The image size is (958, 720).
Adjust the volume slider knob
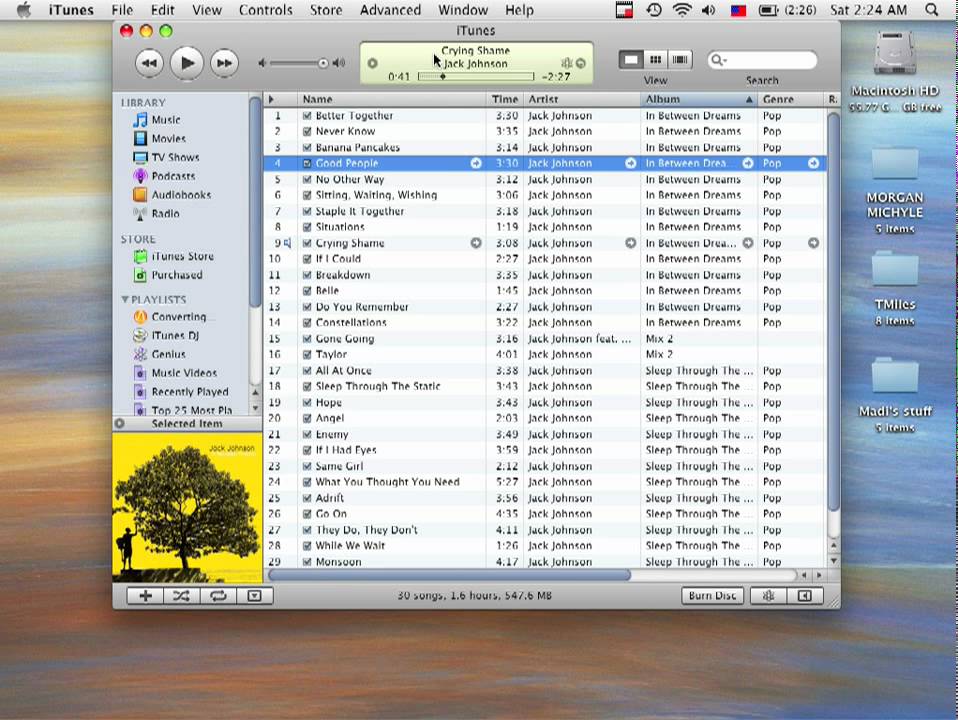[x=323, y=63]
